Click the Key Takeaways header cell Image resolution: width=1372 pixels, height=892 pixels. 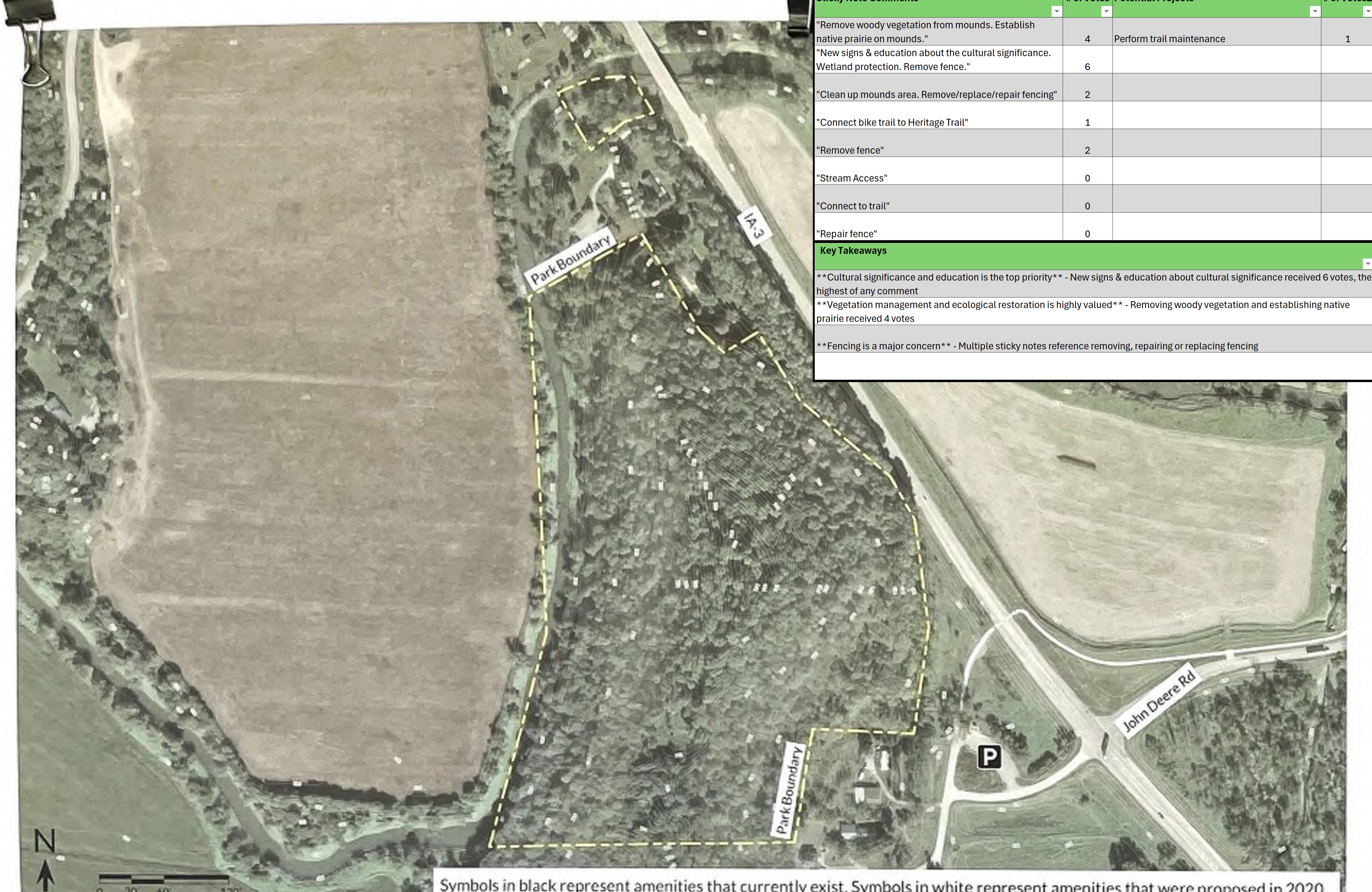[1093, 256]
